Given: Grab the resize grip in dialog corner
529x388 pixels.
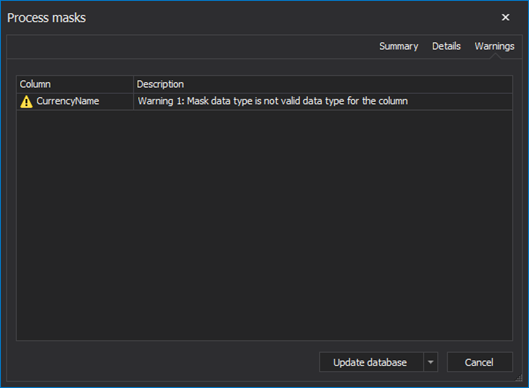Looking at the screenshot, I should tap(519, 378).
